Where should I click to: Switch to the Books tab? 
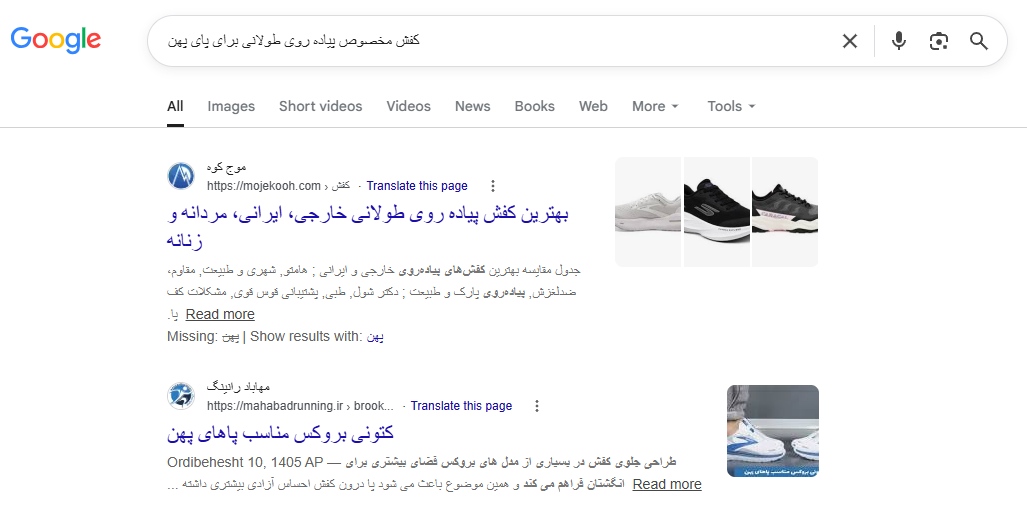click(534, 106)
